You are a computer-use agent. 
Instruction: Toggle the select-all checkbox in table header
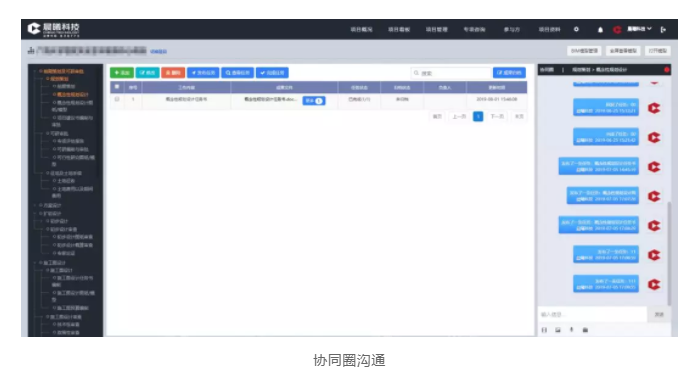[117, 87]
